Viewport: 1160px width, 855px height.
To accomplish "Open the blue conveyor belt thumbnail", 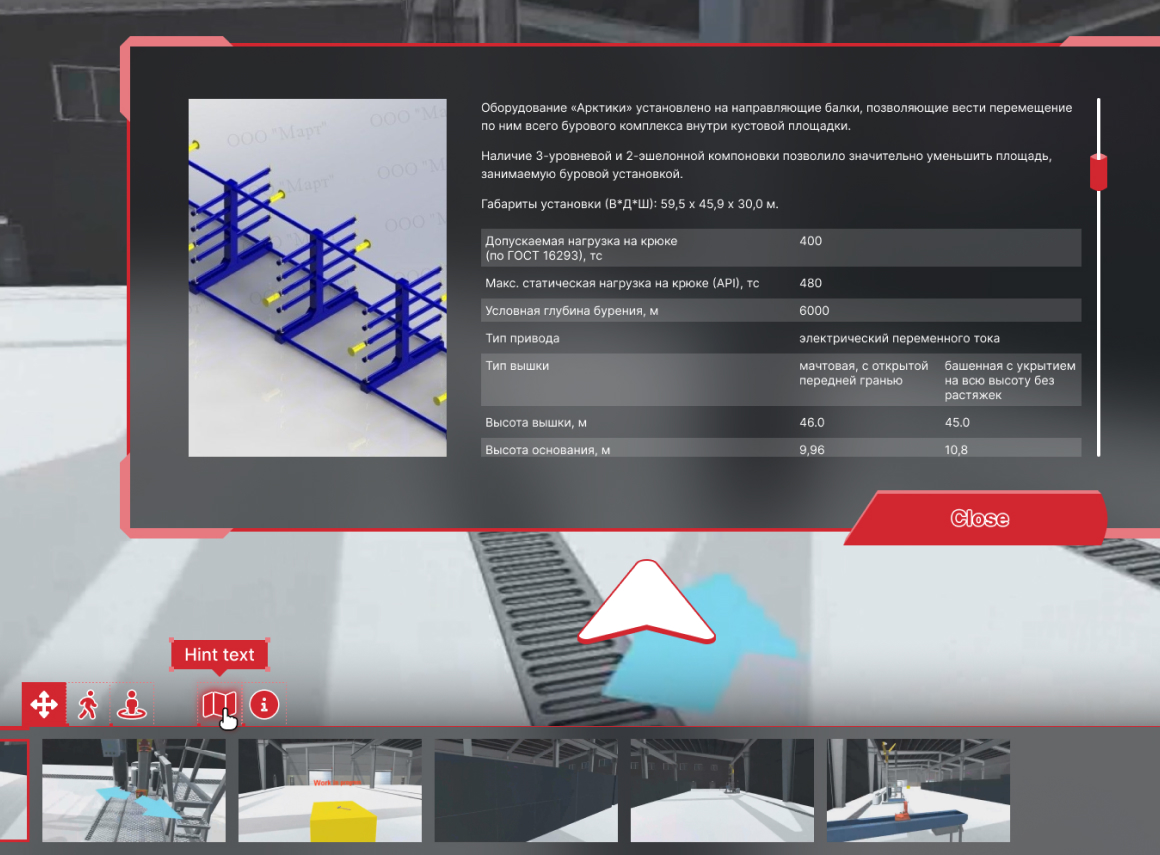I will click(918, 791).
